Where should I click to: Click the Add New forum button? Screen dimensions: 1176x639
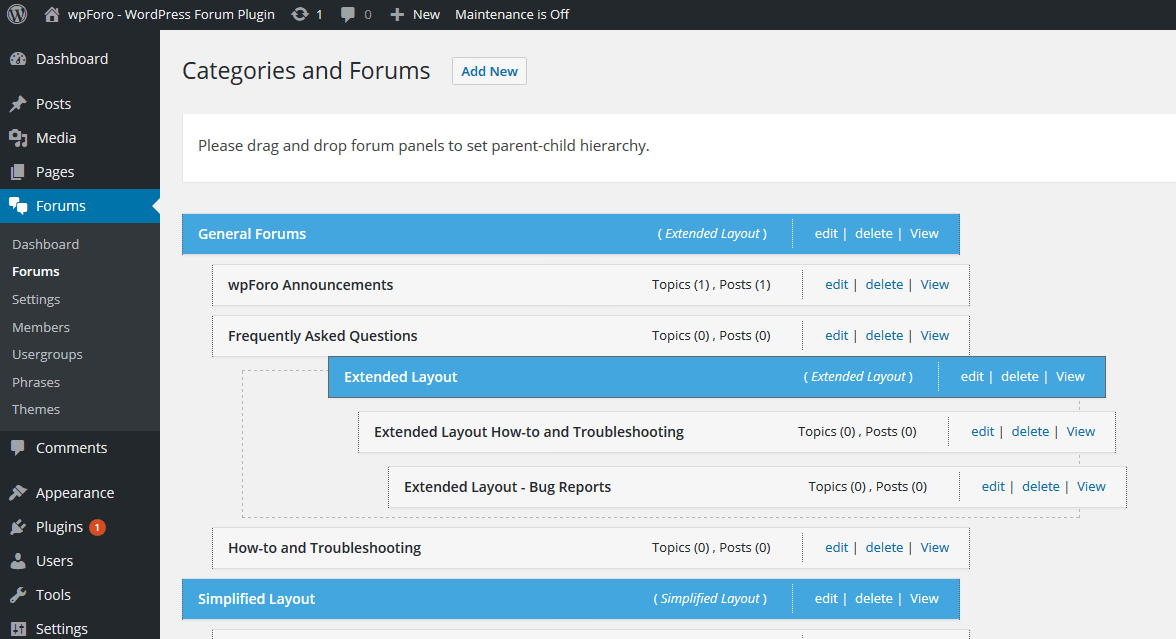(489, 70)
